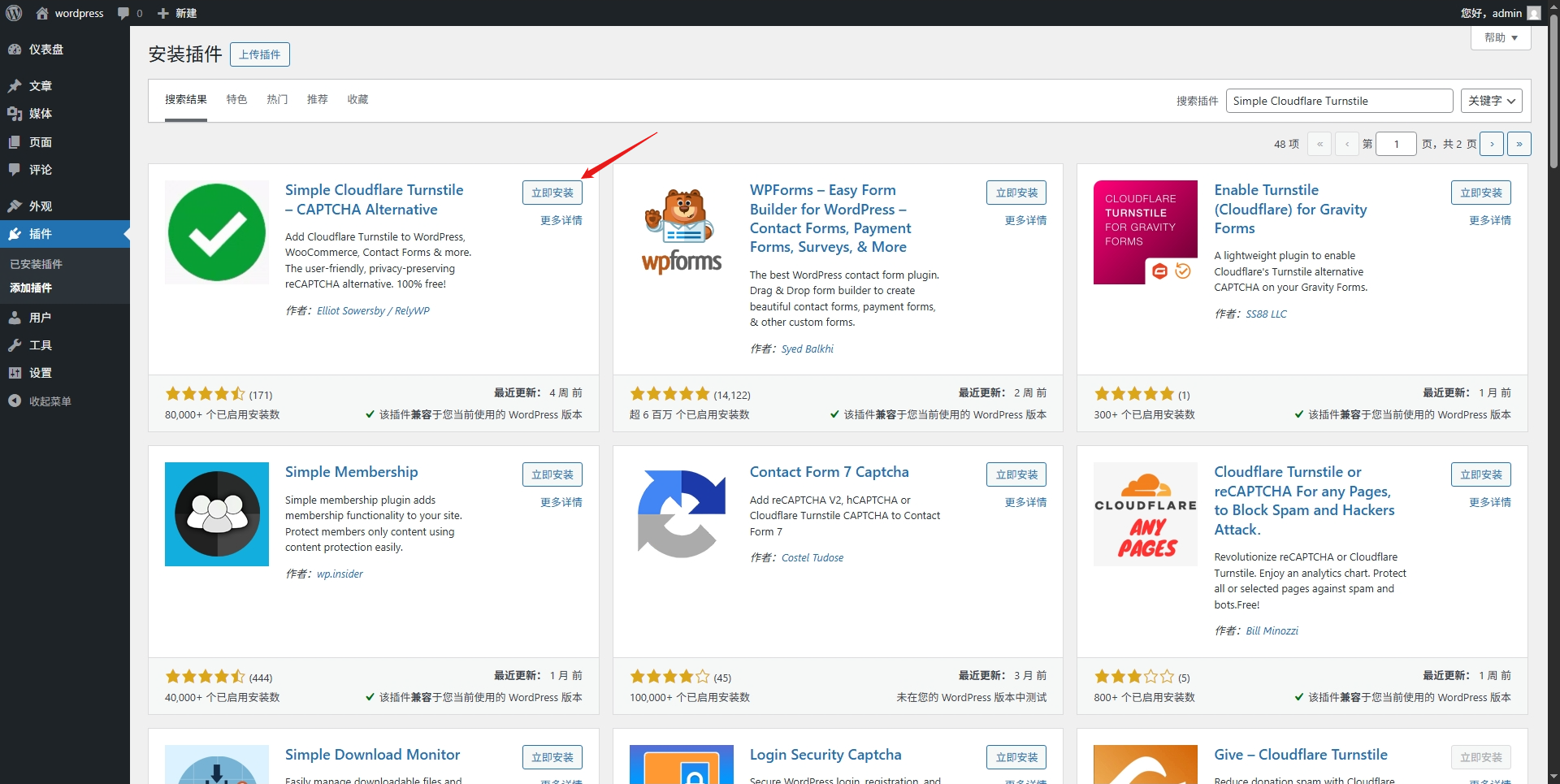The image size is (1560, 784).
Task: Open the 设置 settings menu
Action: pos(40,373)
